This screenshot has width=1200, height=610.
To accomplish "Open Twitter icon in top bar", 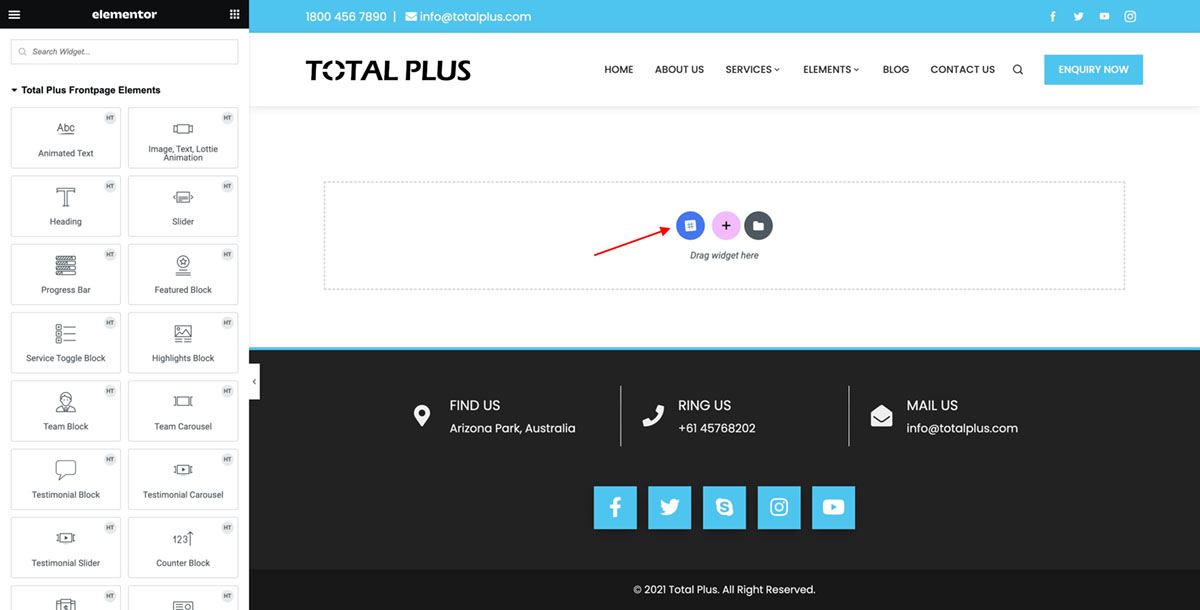I will coord(1079,17).
